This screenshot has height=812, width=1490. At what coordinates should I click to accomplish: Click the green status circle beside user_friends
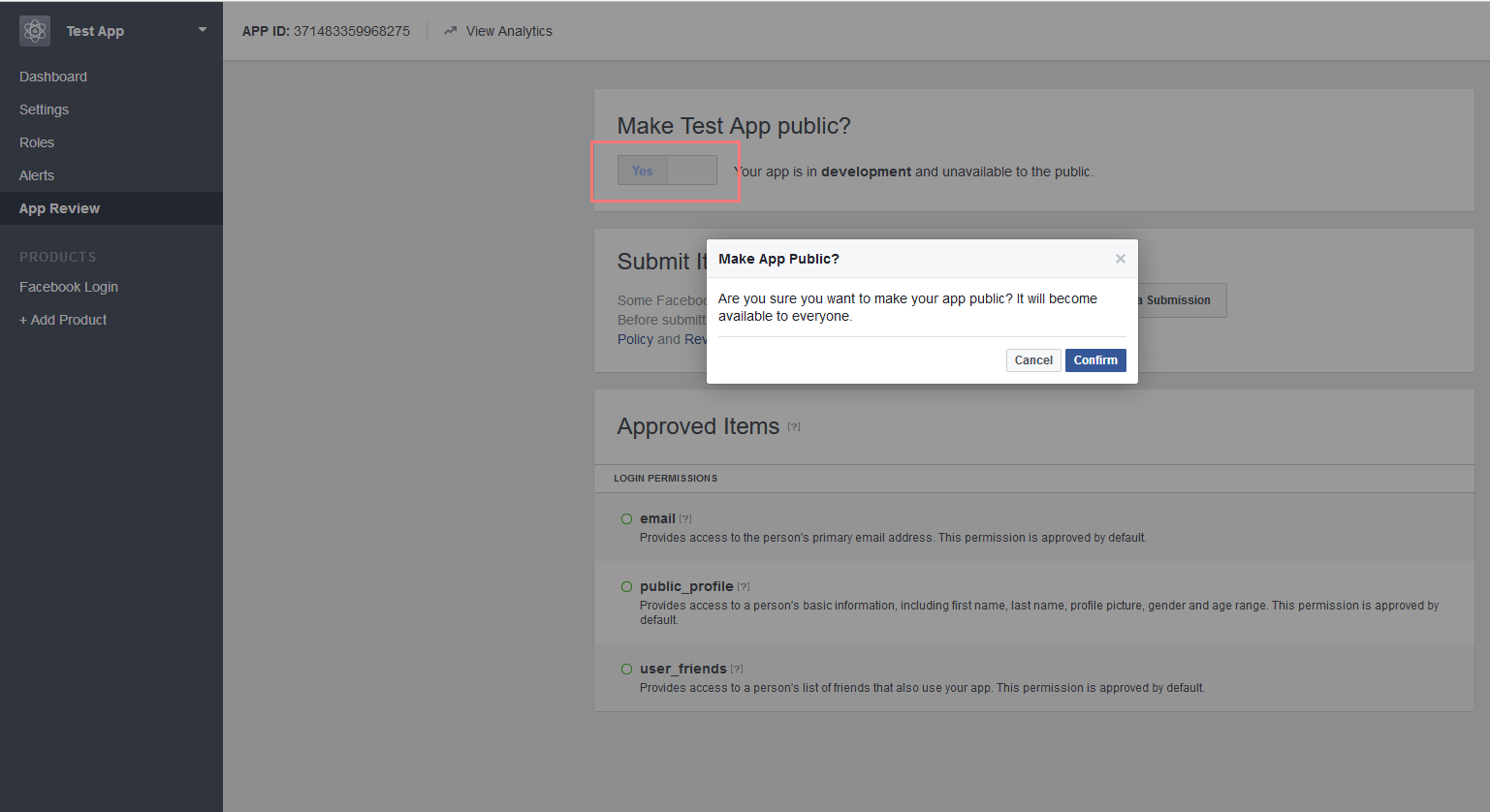(x=626, y=669)
